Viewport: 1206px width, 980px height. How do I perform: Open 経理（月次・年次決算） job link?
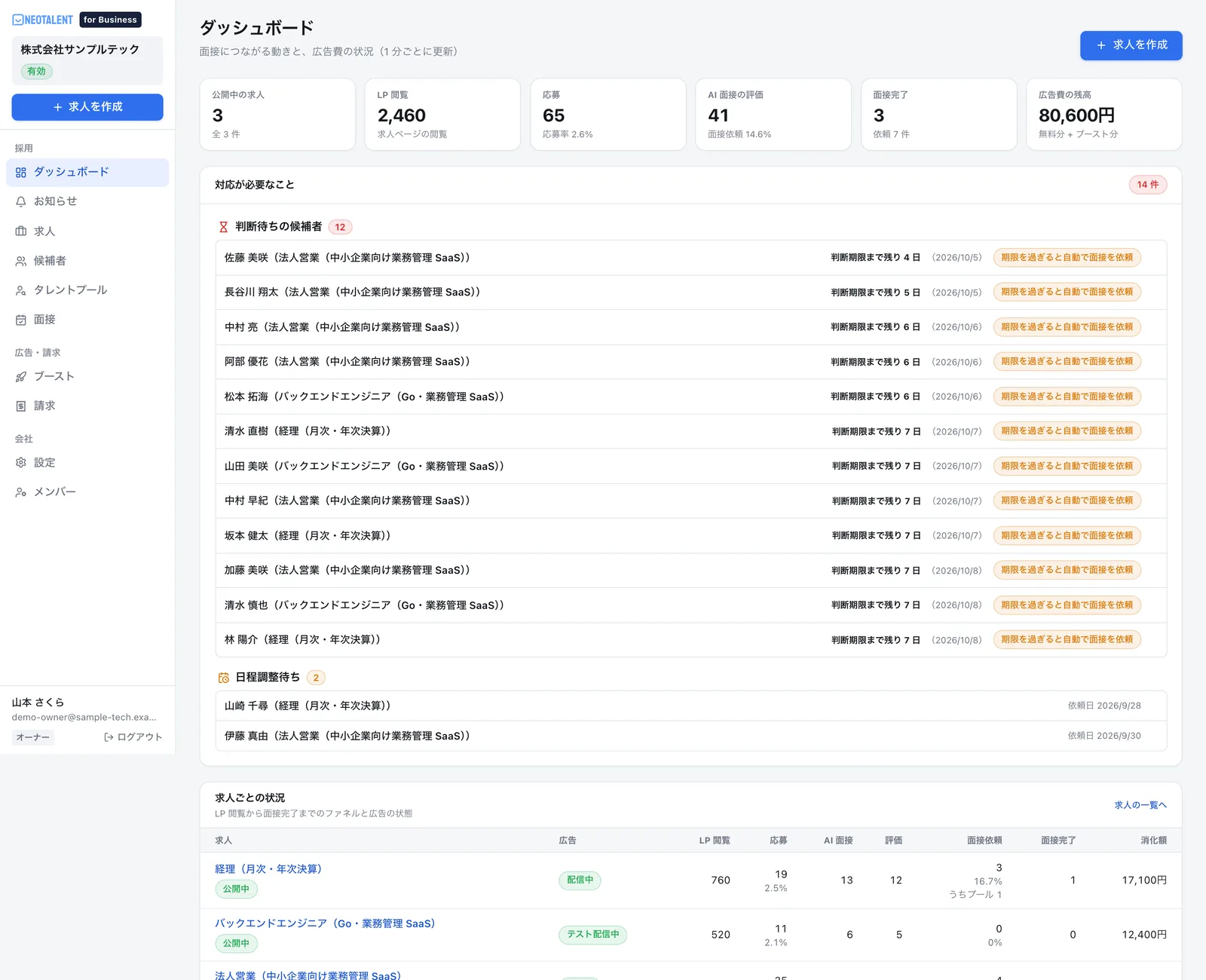pyautogui.click(x=268, y=869)
